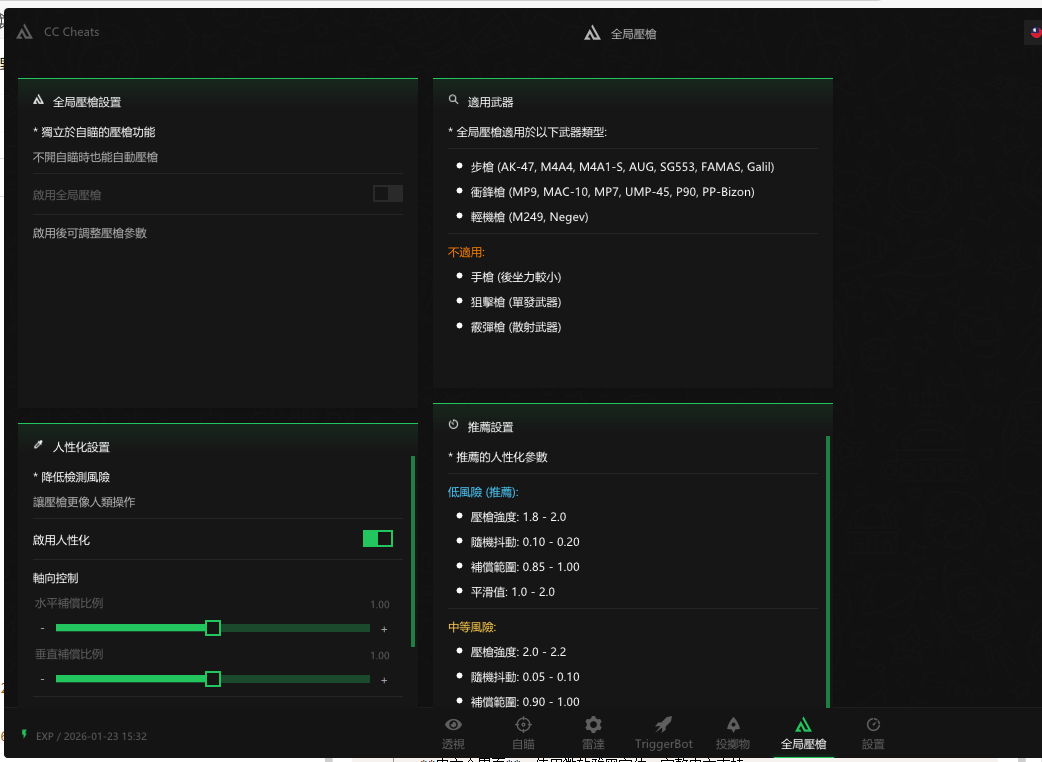The image size is (1042, 762).
Task: Click the language flag icon
Action: point(1036,33)
